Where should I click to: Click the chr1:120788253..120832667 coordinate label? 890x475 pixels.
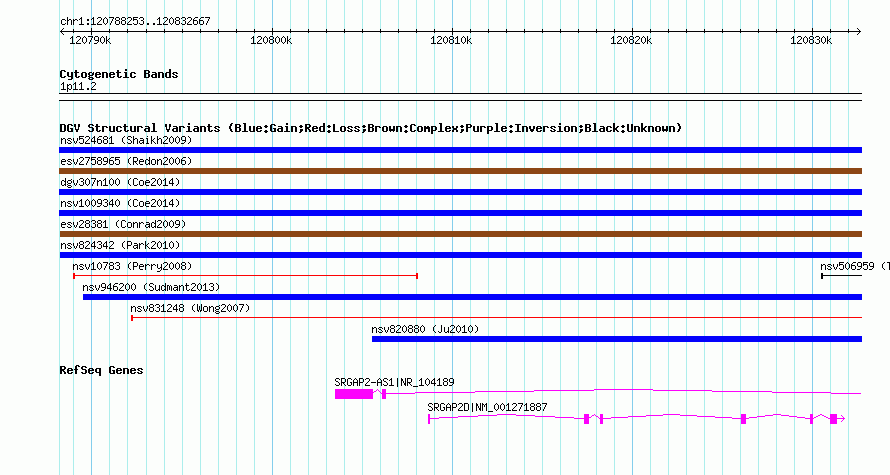click(x=135, y=22)
